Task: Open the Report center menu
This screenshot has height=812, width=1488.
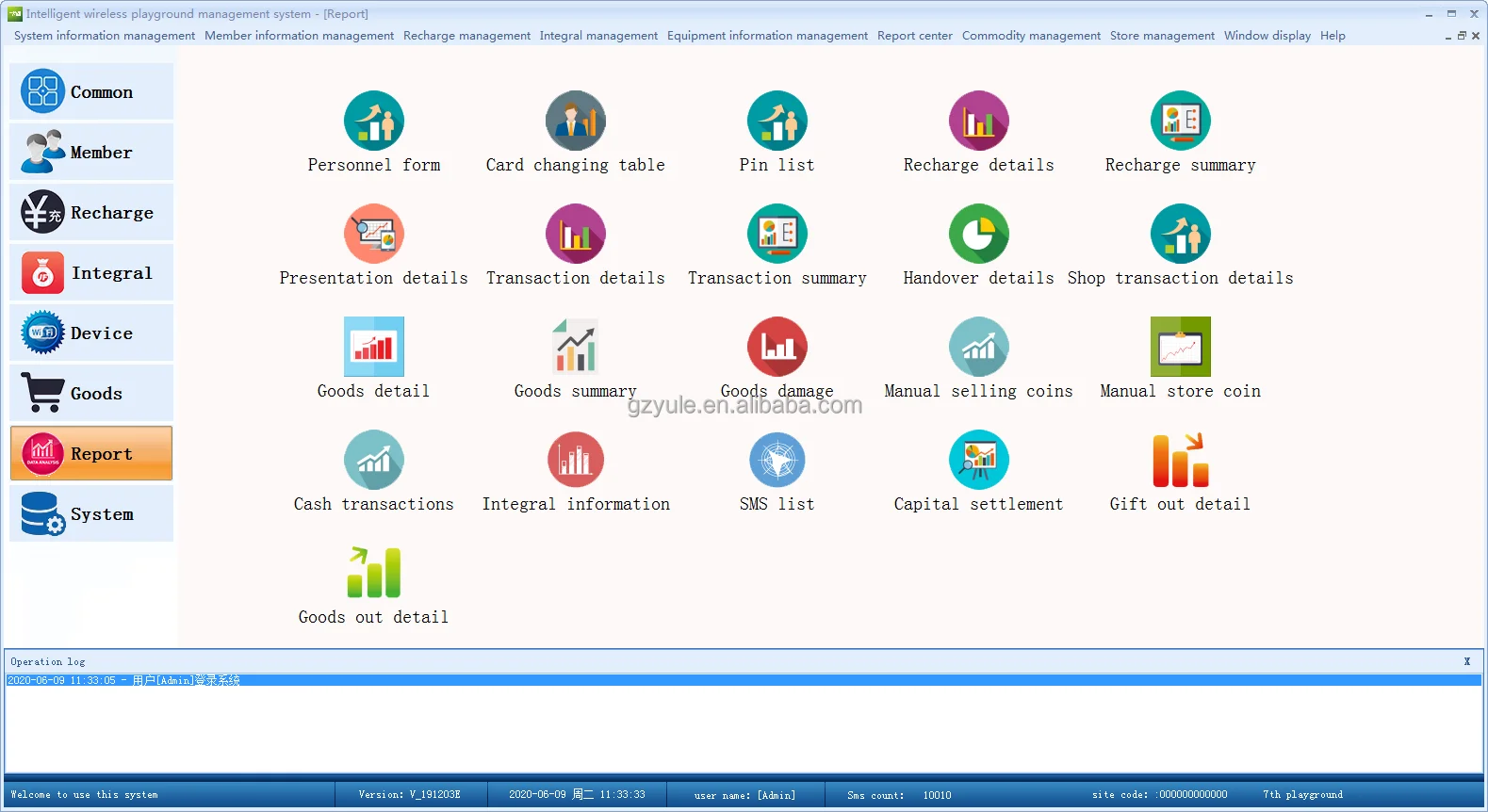Action: pyautogui.click(x=914, y=36)
